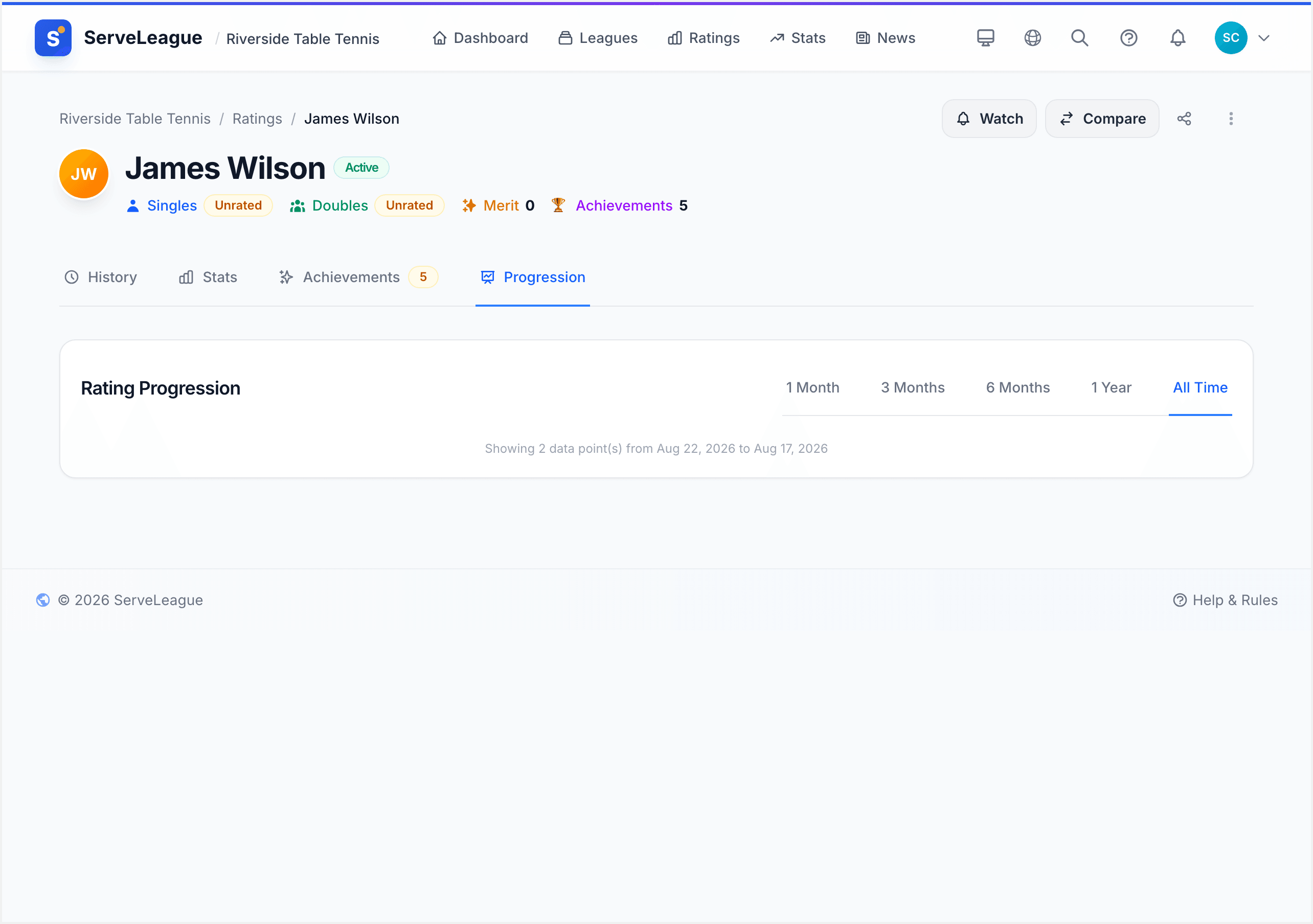Click the Watch button
The height and width of the screenshot is (924, 1313).
(x=989, y=119)
